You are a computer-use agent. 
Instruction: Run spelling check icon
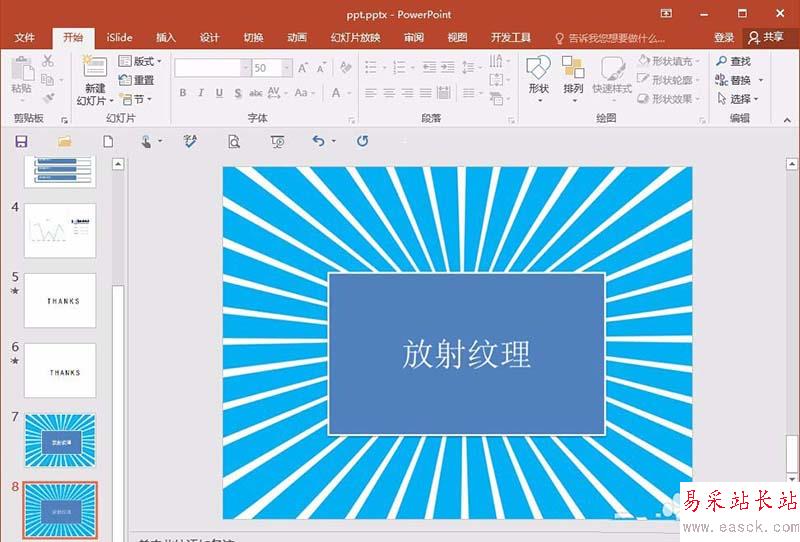(190, 141)
